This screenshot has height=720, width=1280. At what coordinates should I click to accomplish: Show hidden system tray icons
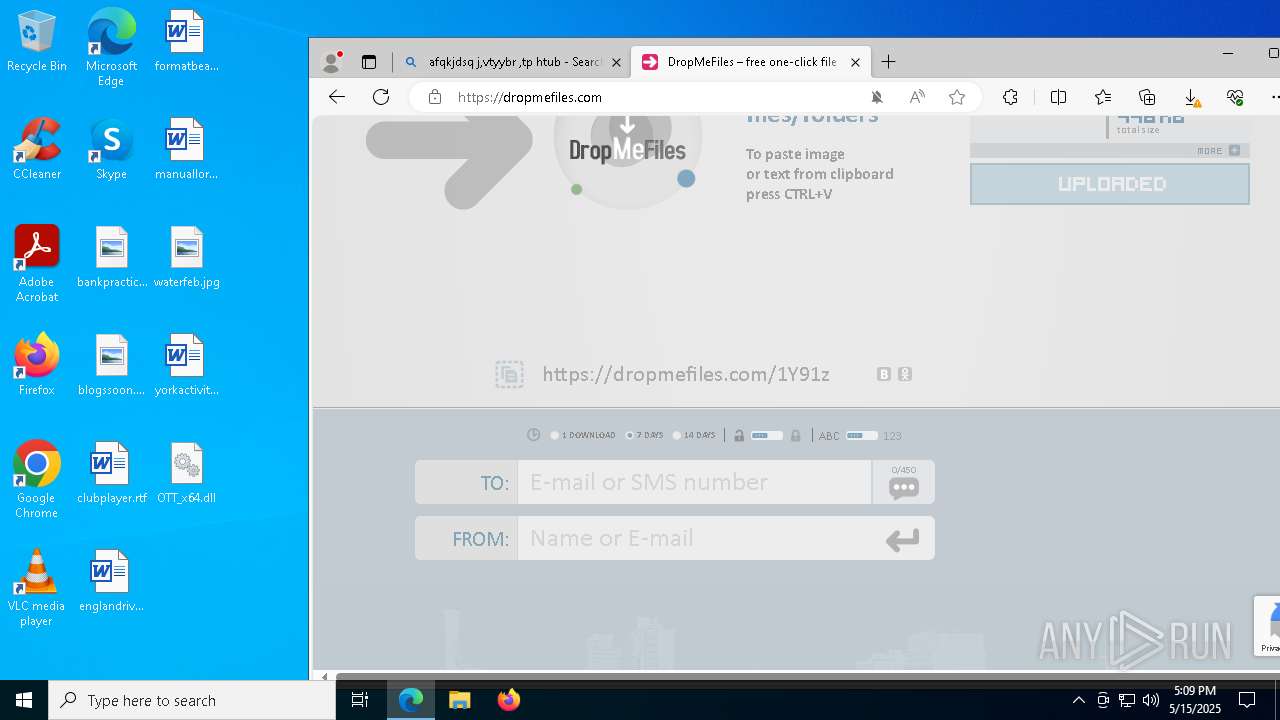pyautogui.click(x=1078, y=700)
